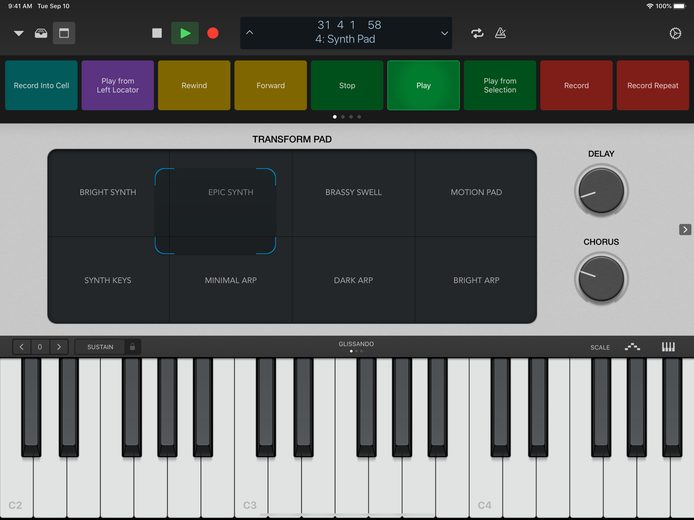Viewport: 694px width, 520px height.
Task: Click the 4: Synth Pad track name display
Action: coord(345,39)
